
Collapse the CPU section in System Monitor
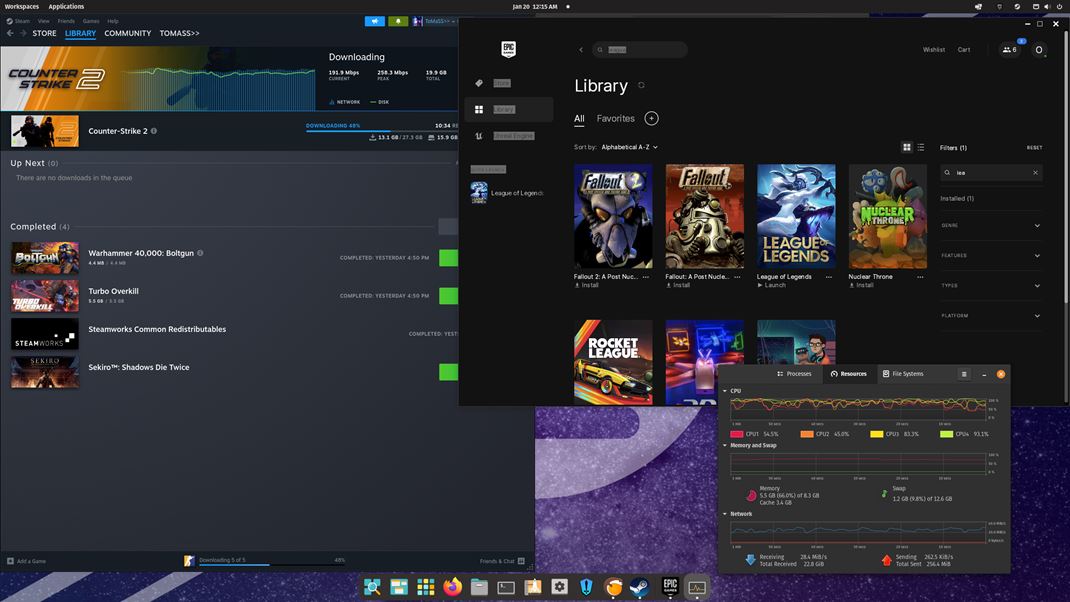coord(727,390)
